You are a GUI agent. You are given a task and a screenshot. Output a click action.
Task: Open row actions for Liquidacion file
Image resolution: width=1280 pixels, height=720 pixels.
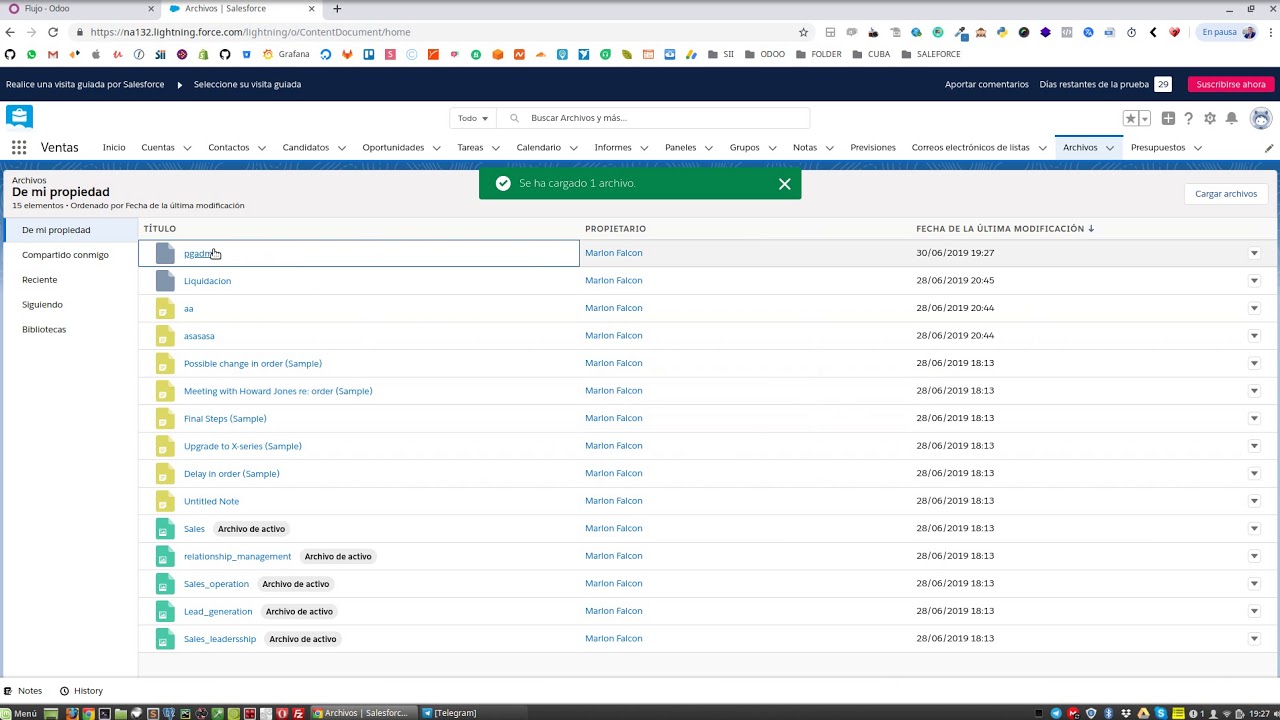(1254, 281)
